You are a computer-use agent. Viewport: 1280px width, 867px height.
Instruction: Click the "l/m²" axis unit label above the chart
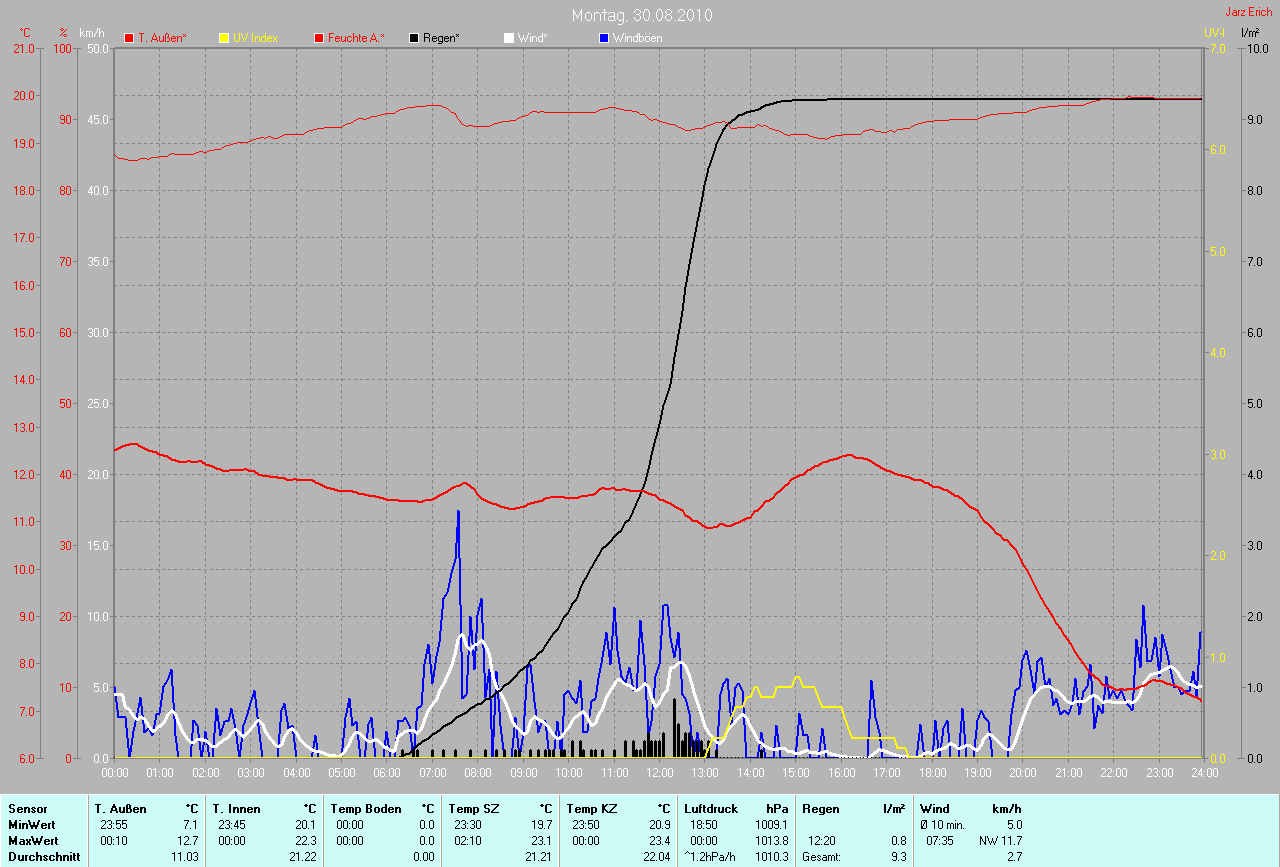1249,33
